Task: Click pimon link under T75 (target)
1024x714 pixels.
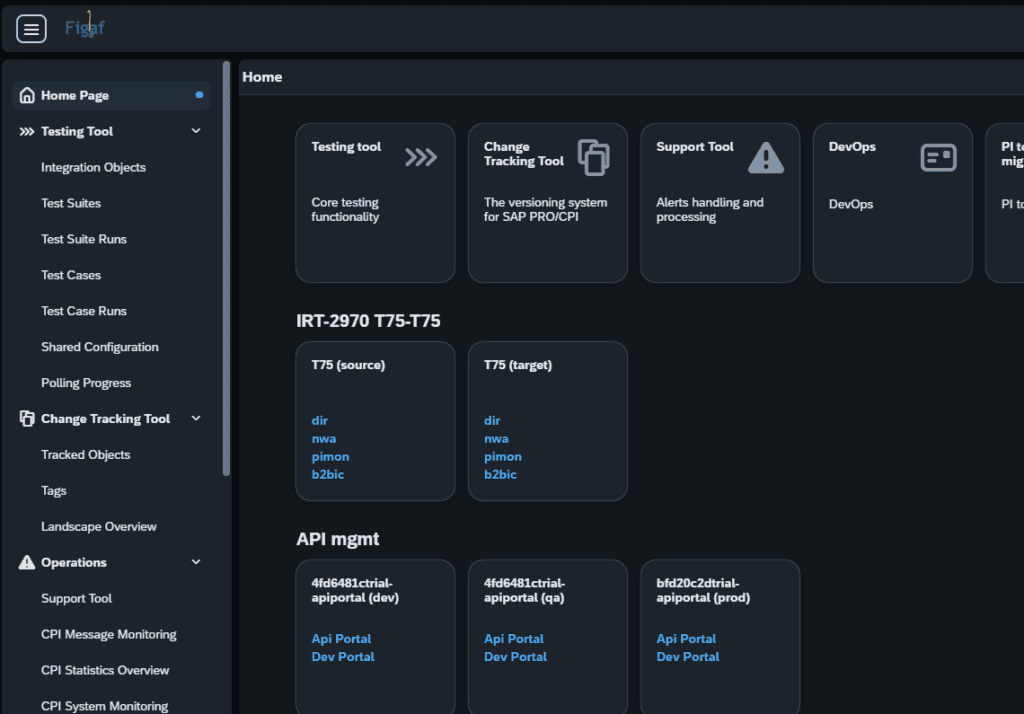Action: pos(503,457)
